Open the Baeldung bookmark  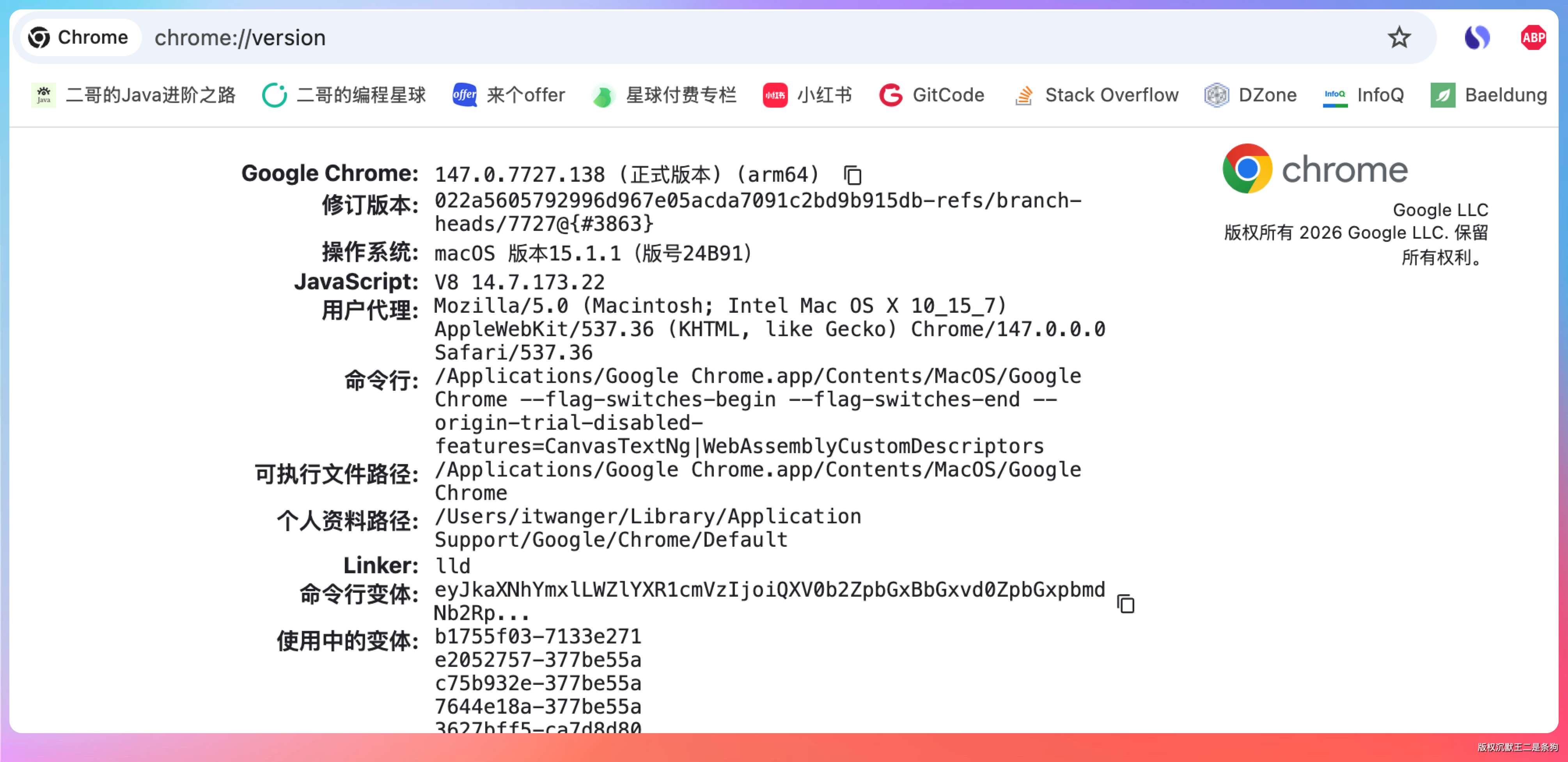1489,95
